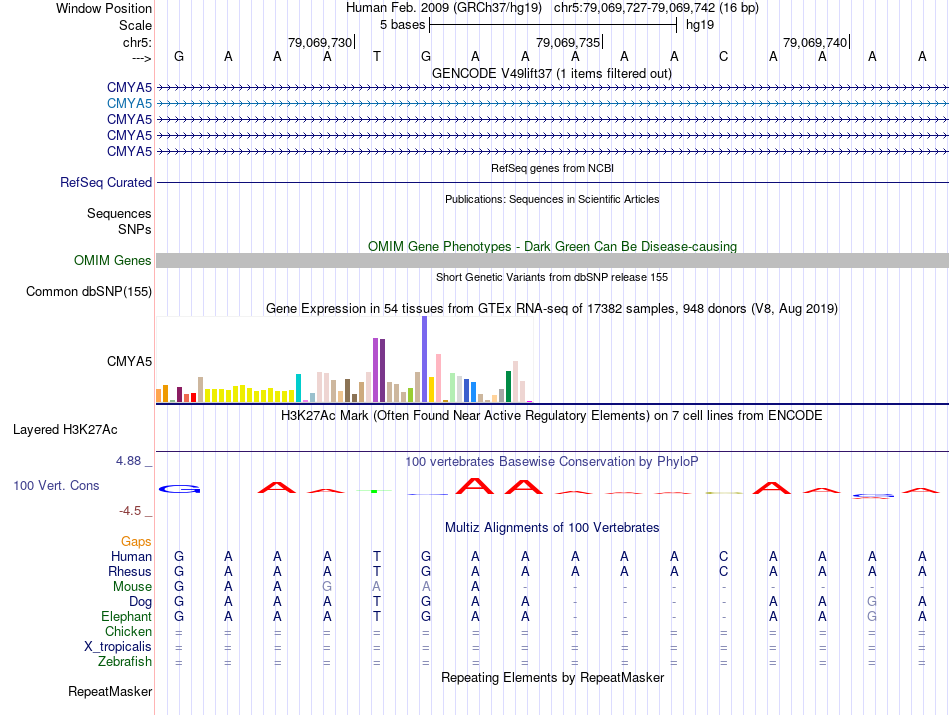Click the RepeatMasker track label

(x=110, y=691)
